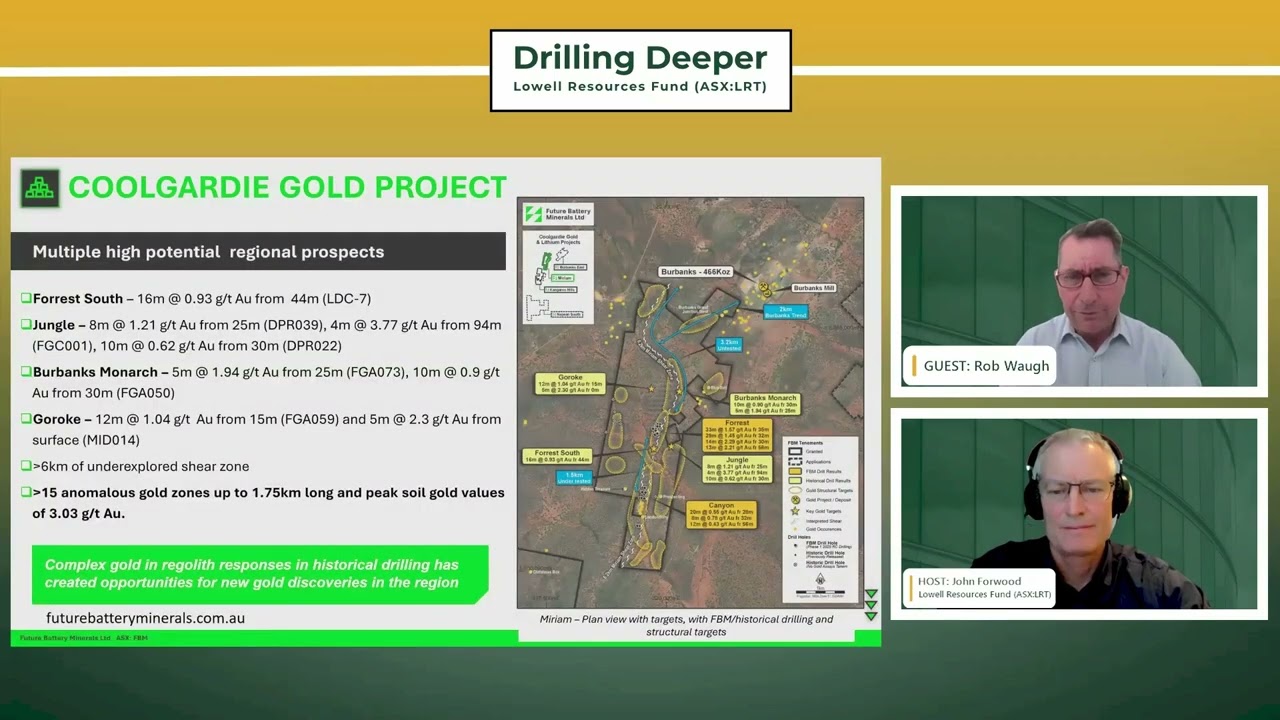Image resolution: width=1280 pixels, height=720 pixels.
Task: Click the Future Battery Minerals logo on the map
Action: point(558,214)
